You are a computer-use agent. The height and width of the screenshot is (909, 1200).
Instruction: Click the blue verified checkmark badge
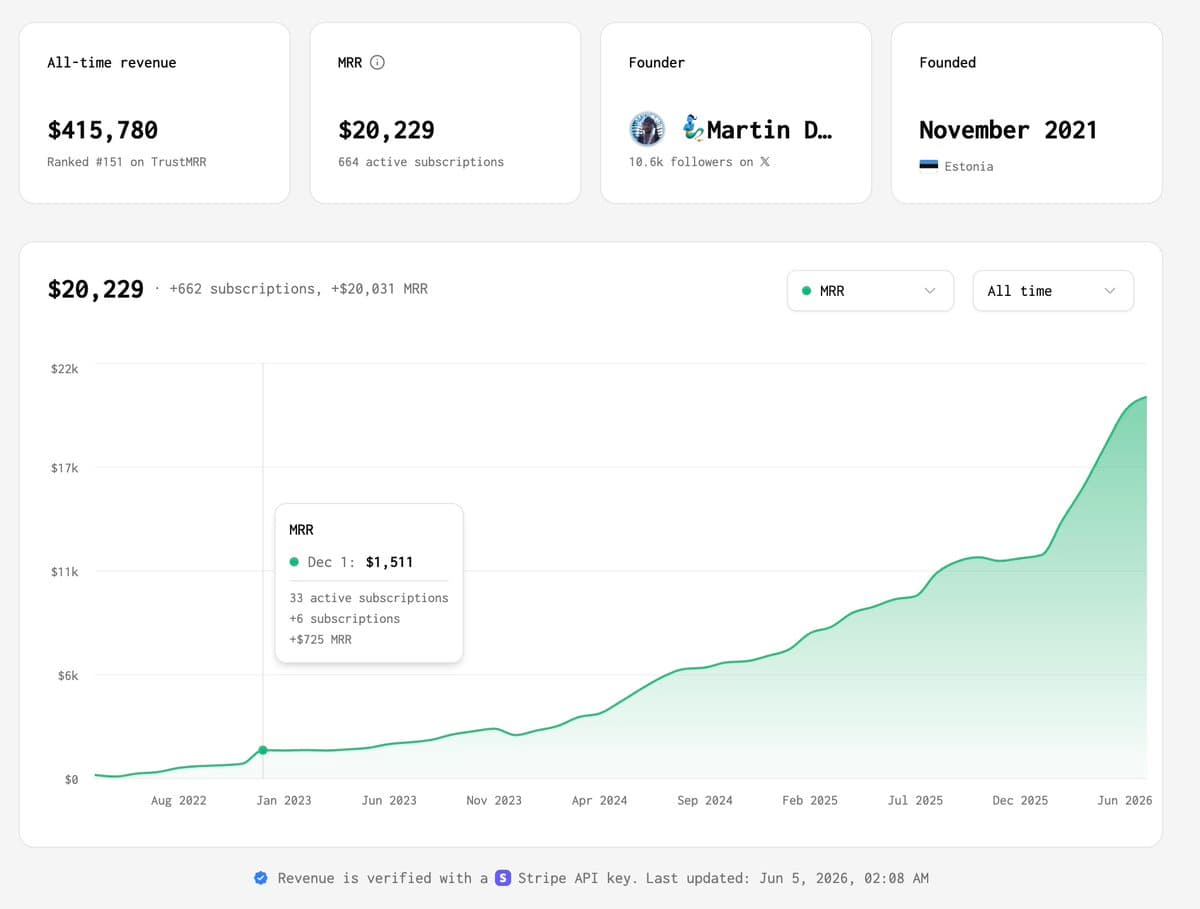[261, 878]
